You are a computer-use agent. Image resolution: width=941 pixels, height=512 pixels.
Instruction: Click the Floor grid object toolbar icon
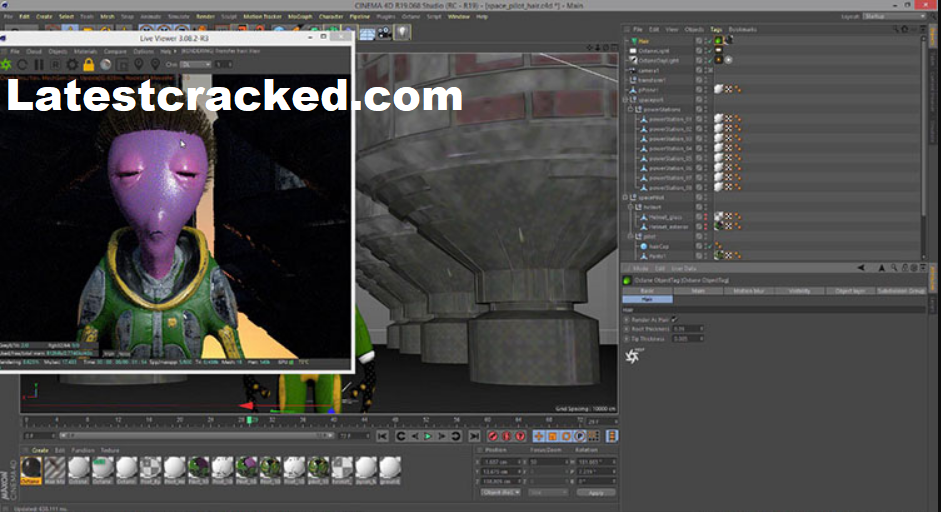pyautogui.click(x=367, y=33)
